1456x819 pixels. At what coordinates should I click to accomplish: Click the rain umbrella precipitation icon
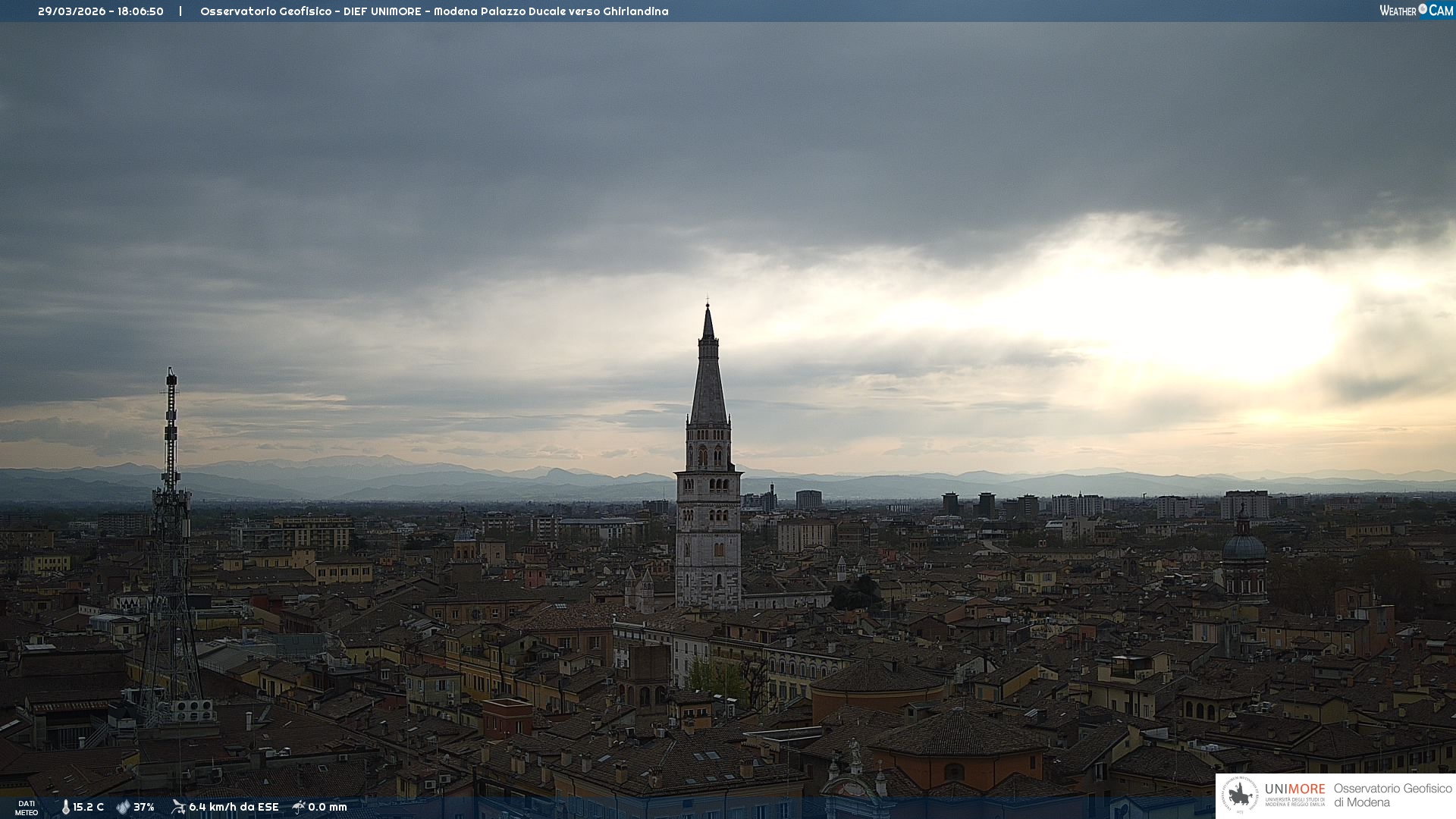pos(299,807)
